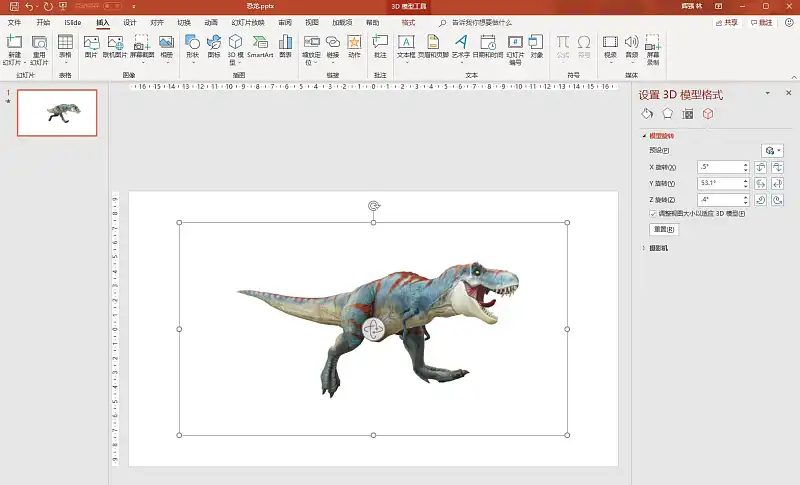Switch to the 设计 ribbon tab

[130, 21]
